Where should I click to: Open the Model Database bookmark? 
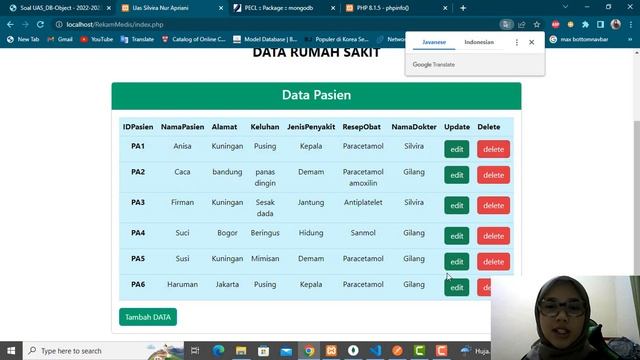point(265,39)
